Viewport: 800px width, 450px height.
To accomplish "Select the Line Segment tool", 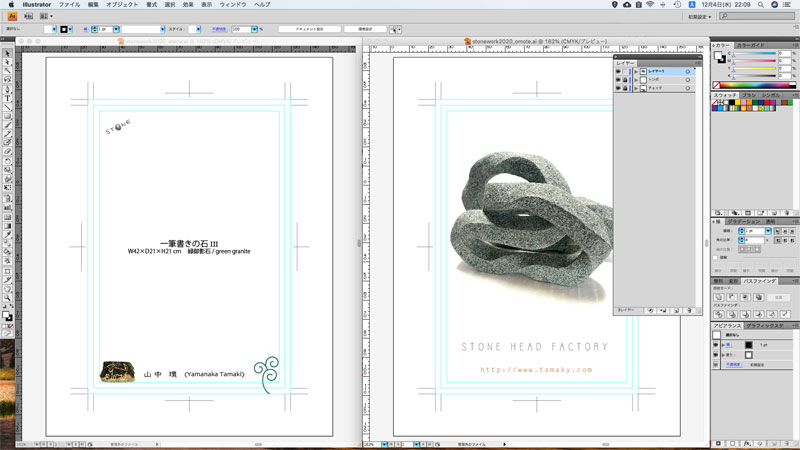I will (x=5, y=109).
